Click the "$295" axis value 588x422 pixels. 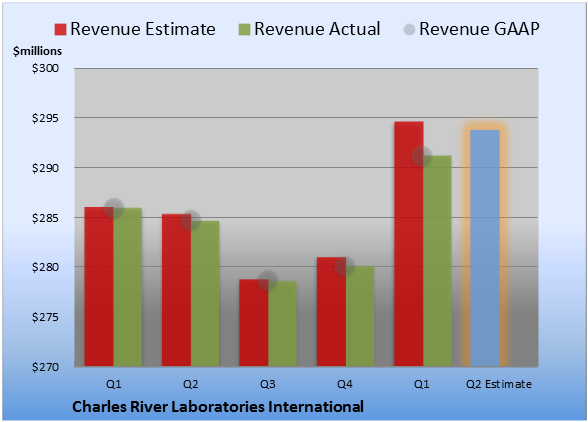click(45, 118)
